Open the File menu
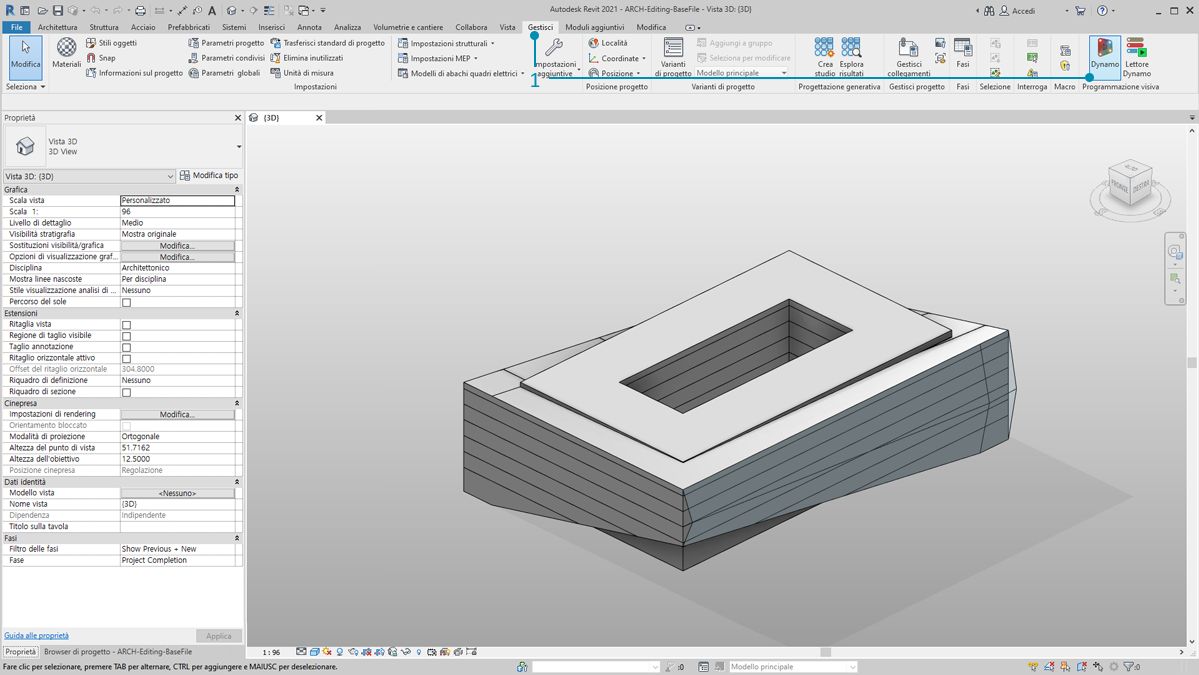This screenshot has width=1199, height=675. [16, 27]
